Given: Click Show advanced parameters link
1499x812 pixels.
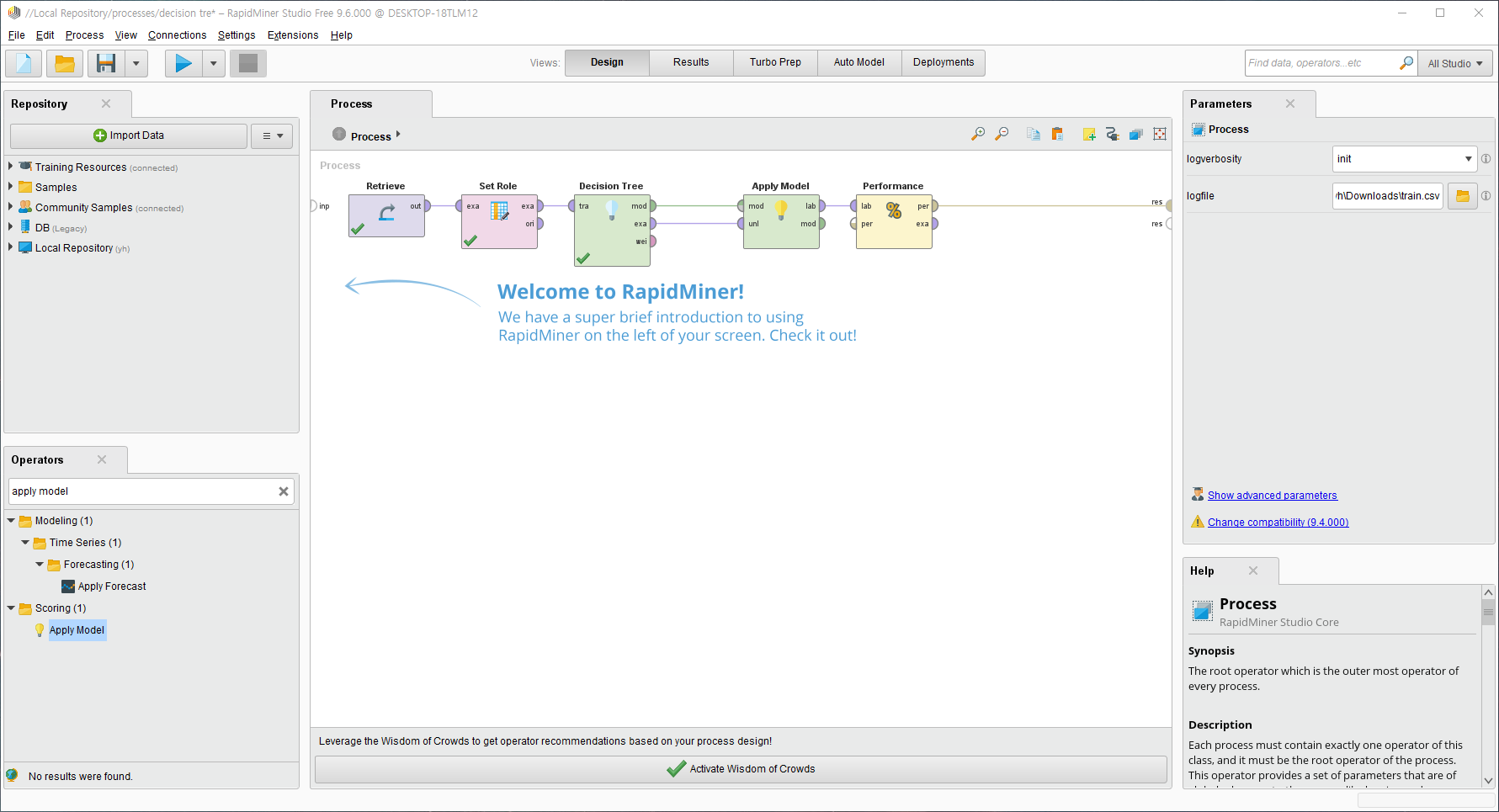Looking at the screenshot, I should pyautogui.click(x=1273, y=496).
